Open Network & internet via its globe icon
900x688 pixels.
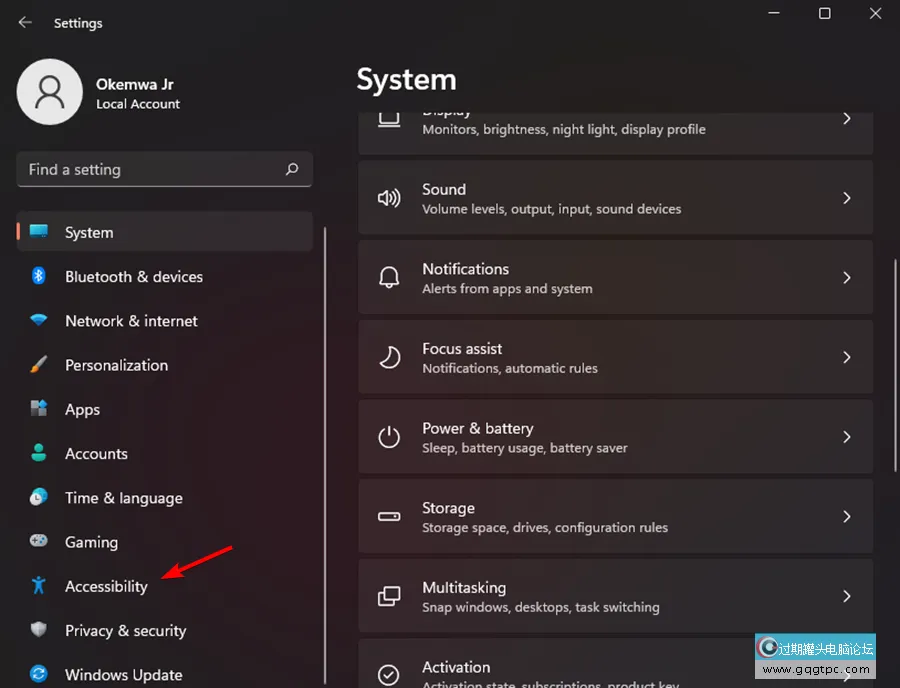pyautogui.click(x=37, y=321)
